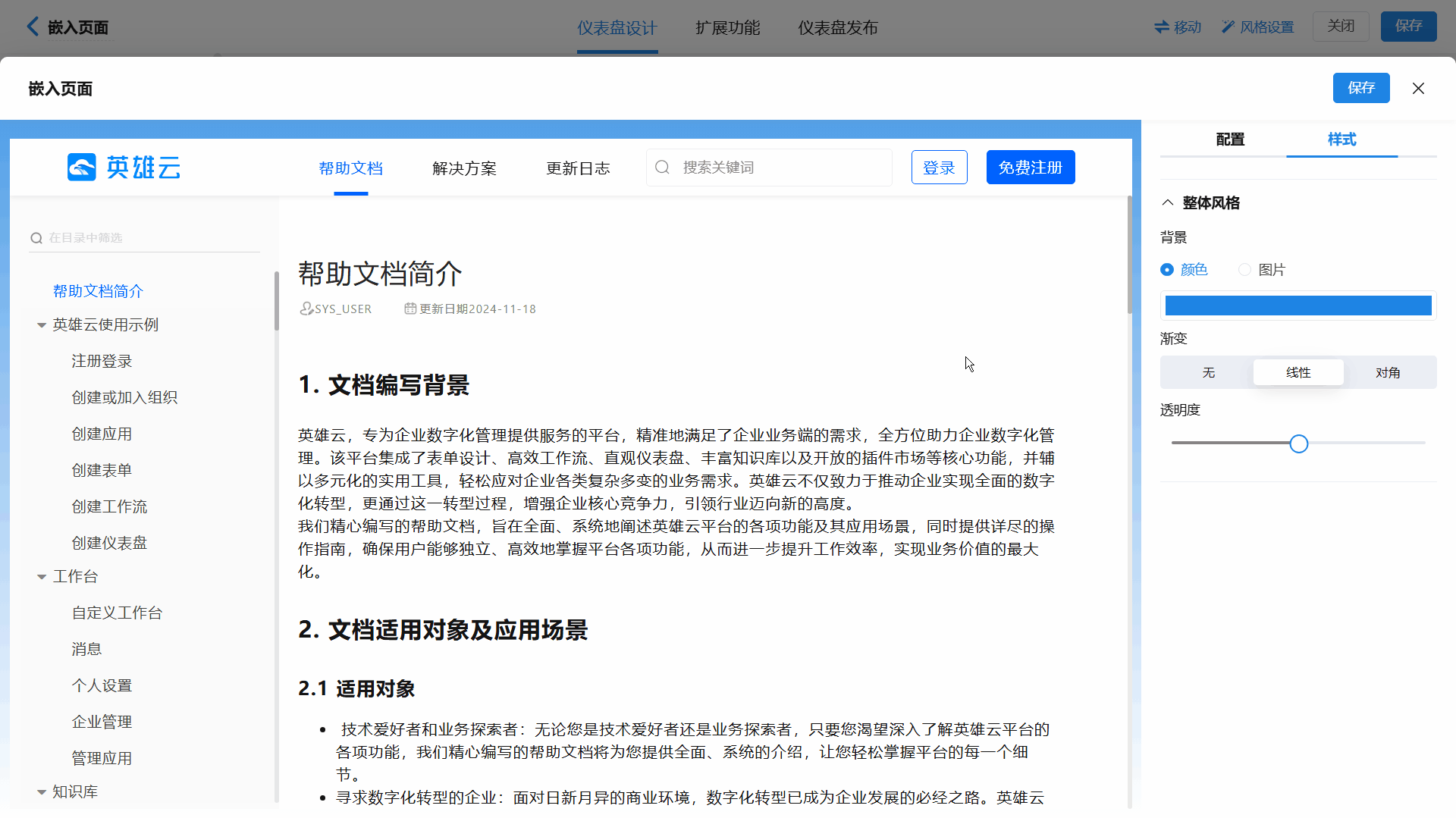Image resolution: width=1456 pixels, height=818 pixels.
Task: Open 创建表单 in the sidebar
Action: [102, 470]
